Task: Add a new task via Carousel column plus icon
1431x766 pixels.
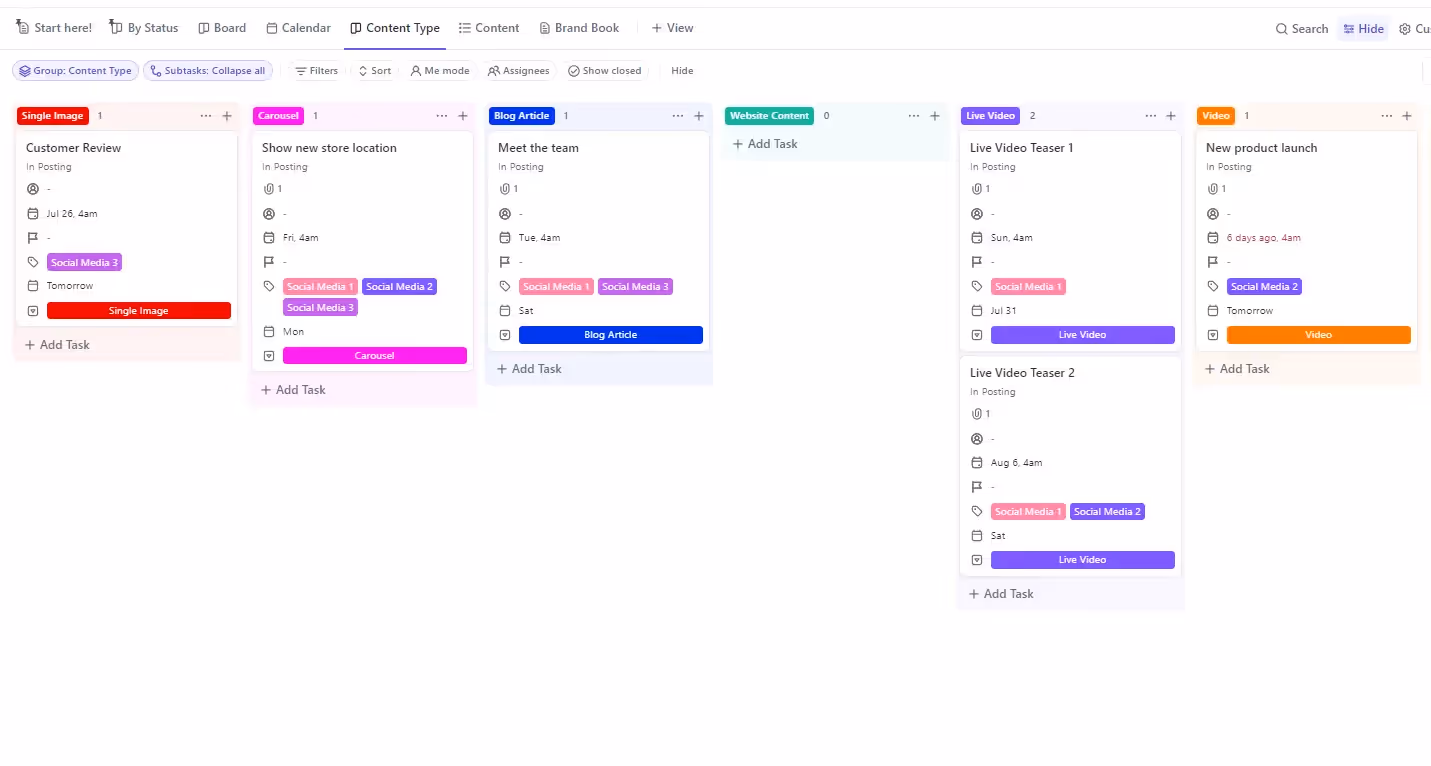Action: tap(462, 115)
